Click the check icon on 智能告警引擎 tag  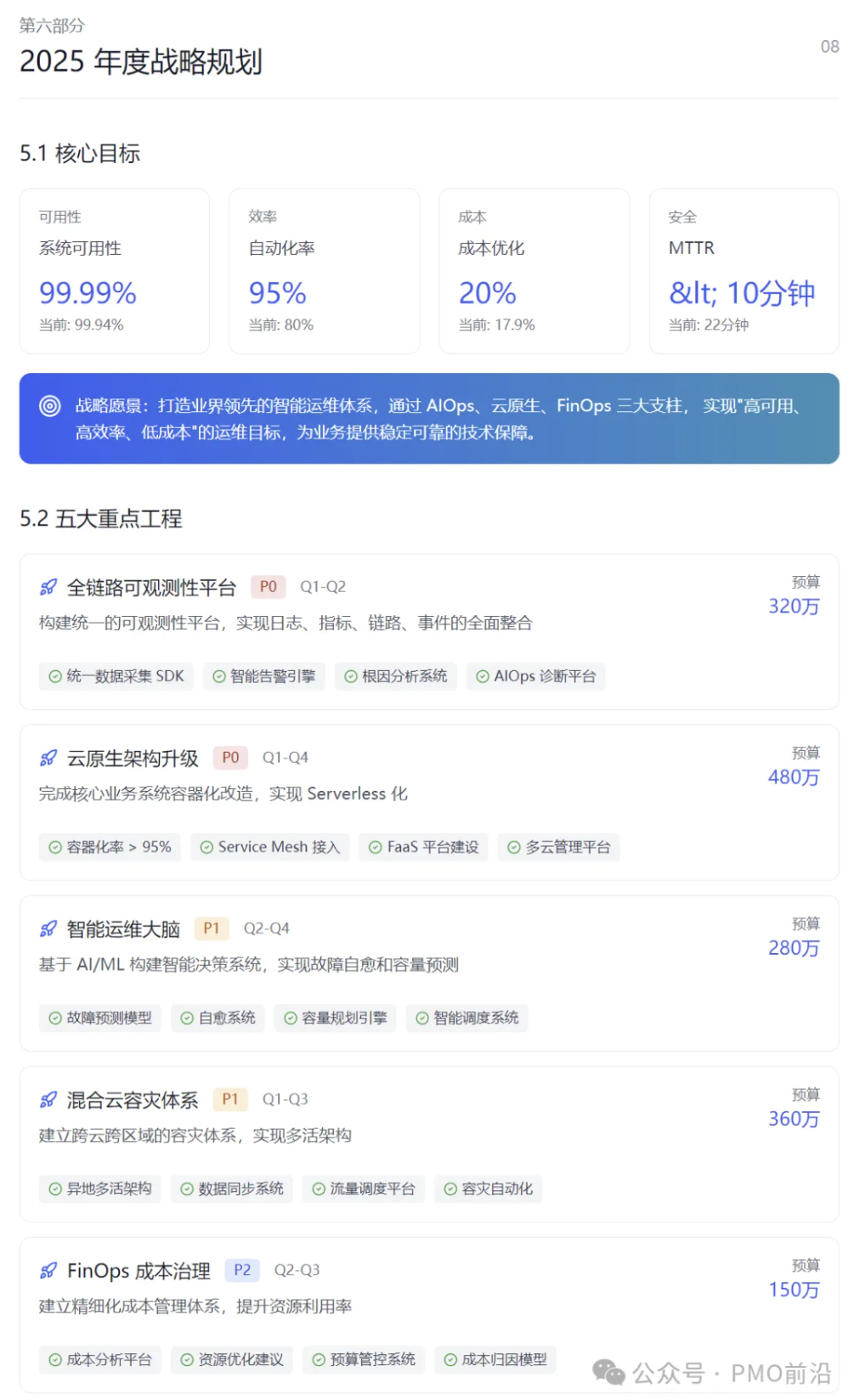[219, 676]
